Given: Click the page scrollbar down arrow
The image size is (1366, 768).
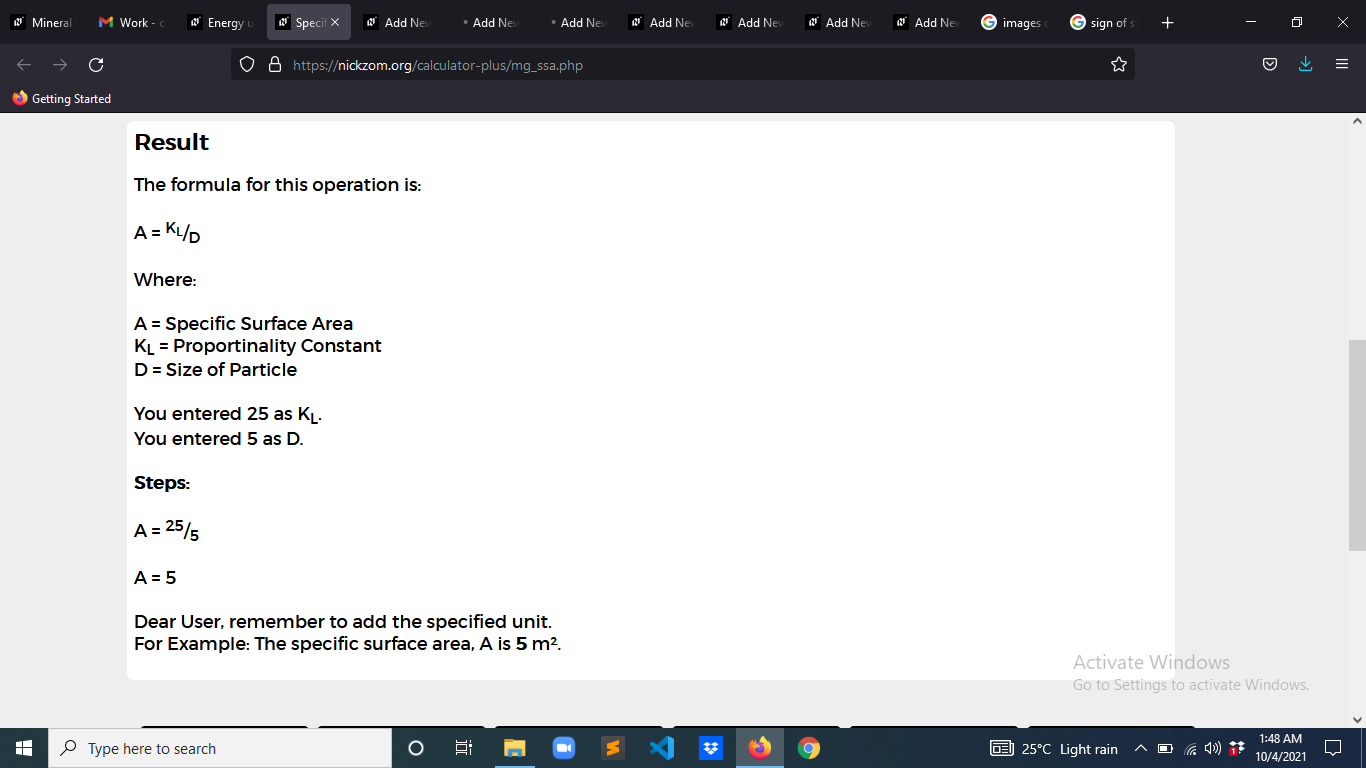Looking at the screenshot, I should tap(1357, 719).
